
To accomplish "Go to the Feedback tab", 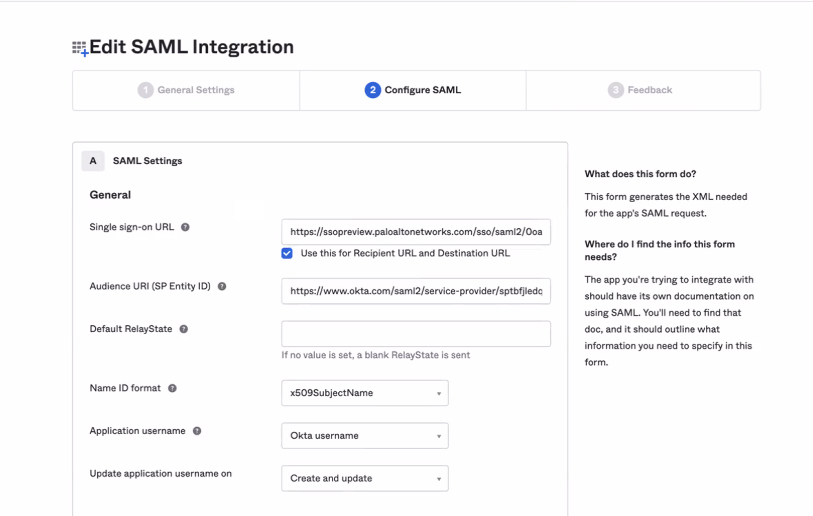I will click(642, 90).
